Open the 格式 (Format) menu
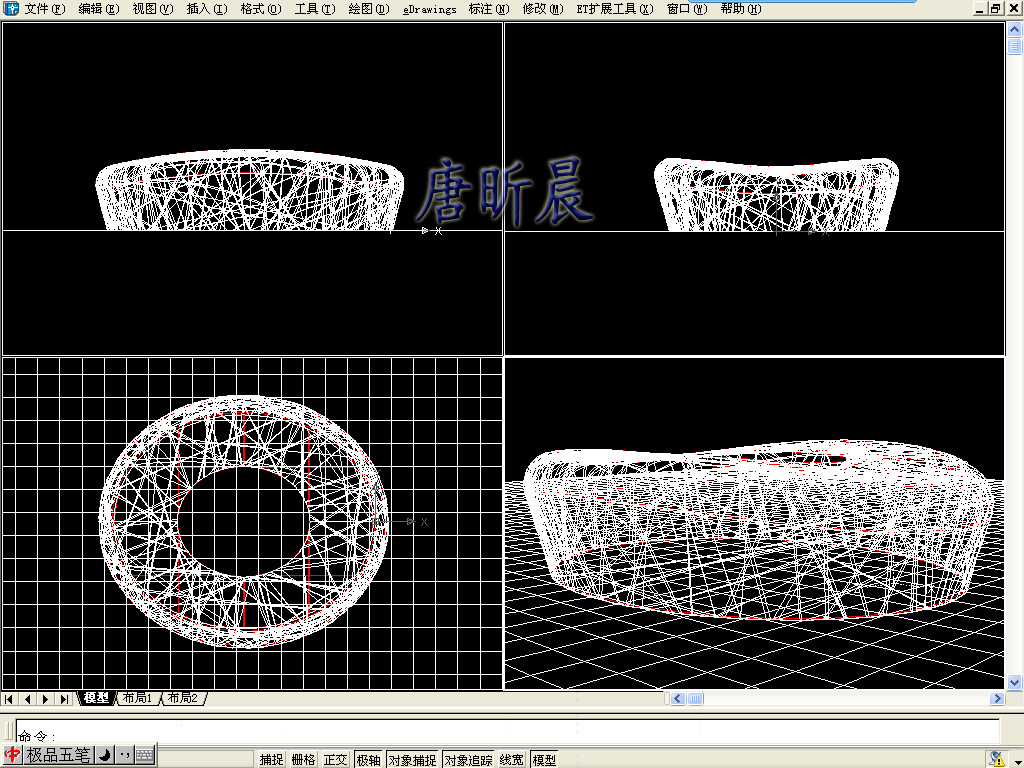Image resolution: width=1024 pixels, height=768 pixels. (261, 8)
